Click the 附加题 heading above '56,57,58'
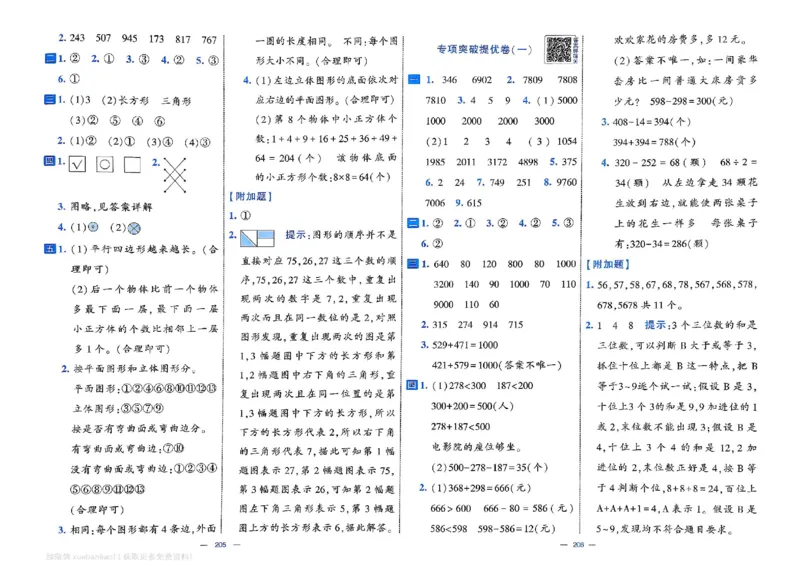 click(608, 264)
